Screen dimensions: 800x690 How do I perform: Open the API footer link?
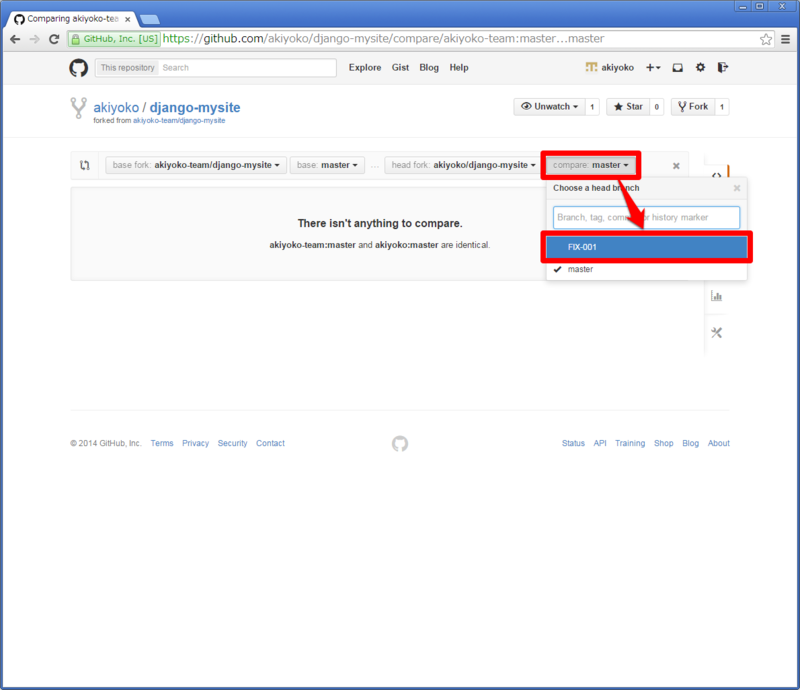pos(600,443)
